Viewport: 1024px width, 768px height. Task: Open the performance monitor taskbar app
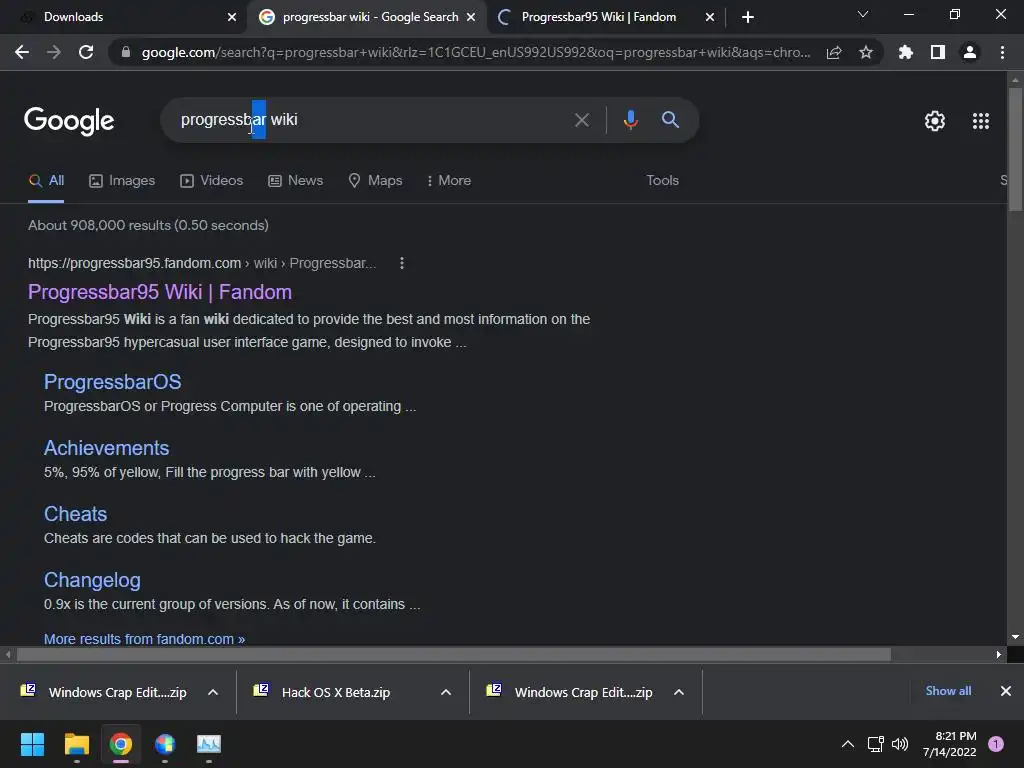[209, 744]
